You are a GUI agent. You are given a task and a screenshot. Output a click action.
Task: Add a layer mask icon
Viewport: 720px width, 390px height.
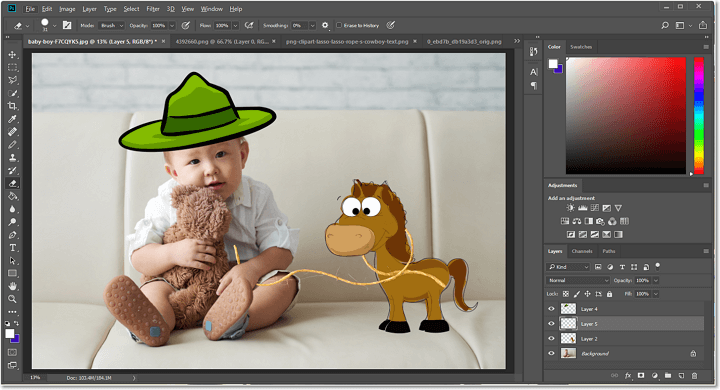tap(641, 376)
